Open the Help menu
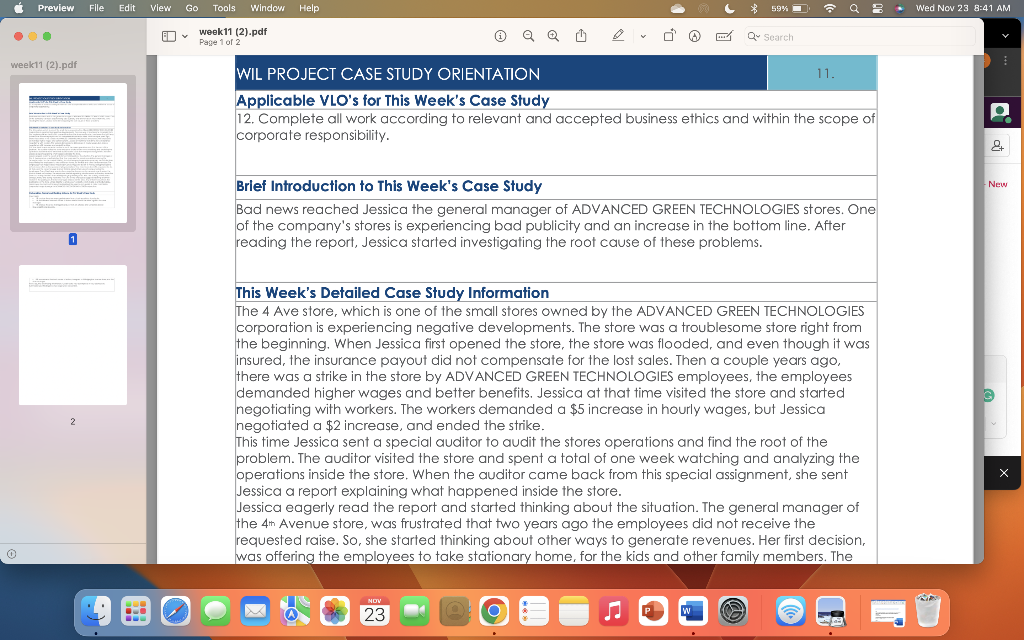Viewport: 1024px width, 640px height. click(x=309, y=8)
